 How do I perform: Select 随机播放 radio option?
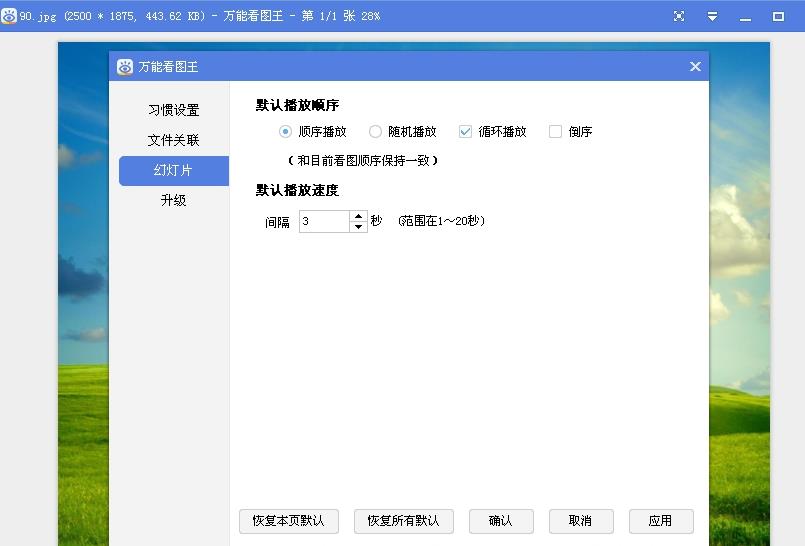376,131
